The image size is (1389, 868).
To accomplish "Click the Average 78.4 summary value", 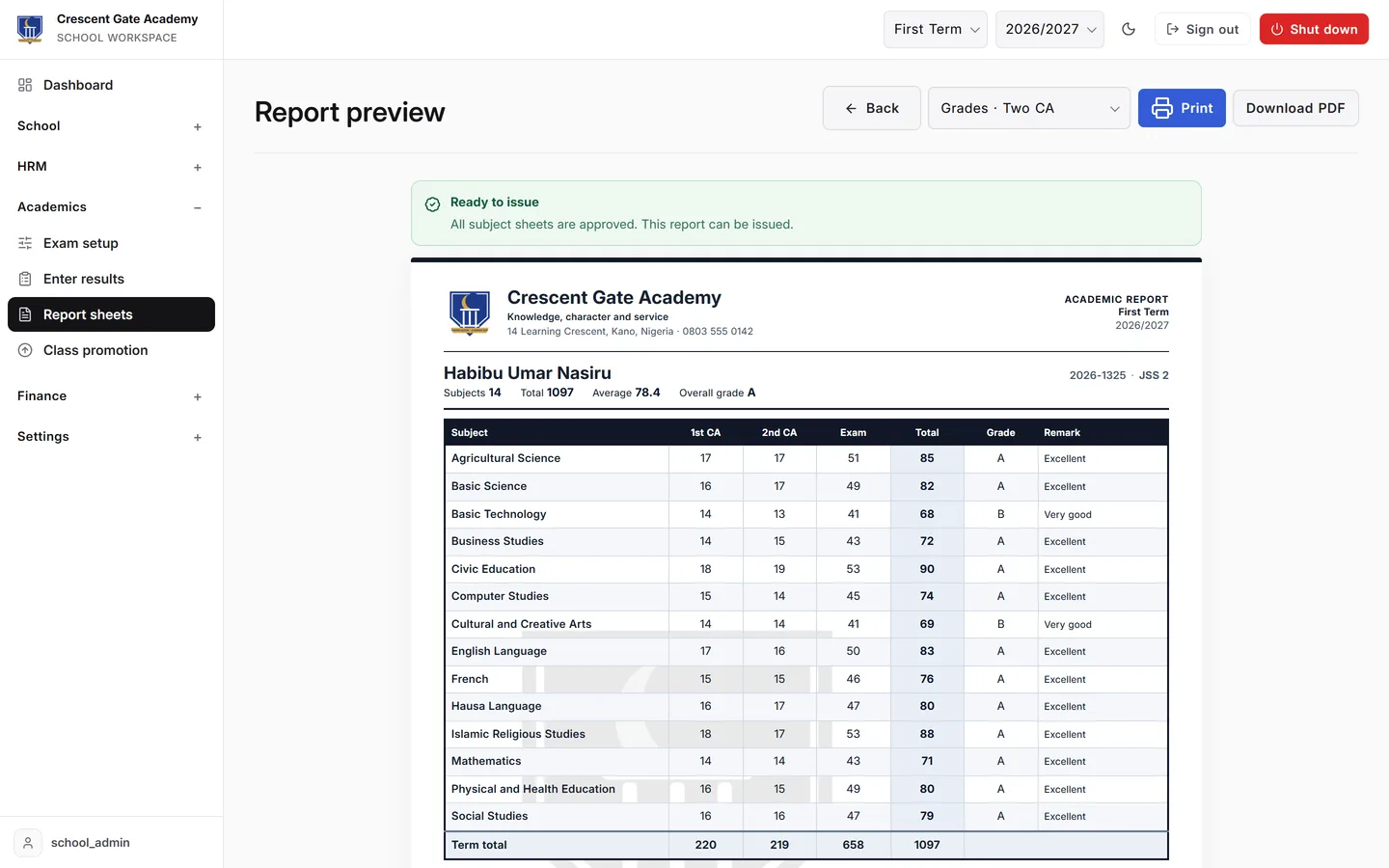I will coord(626,393).
